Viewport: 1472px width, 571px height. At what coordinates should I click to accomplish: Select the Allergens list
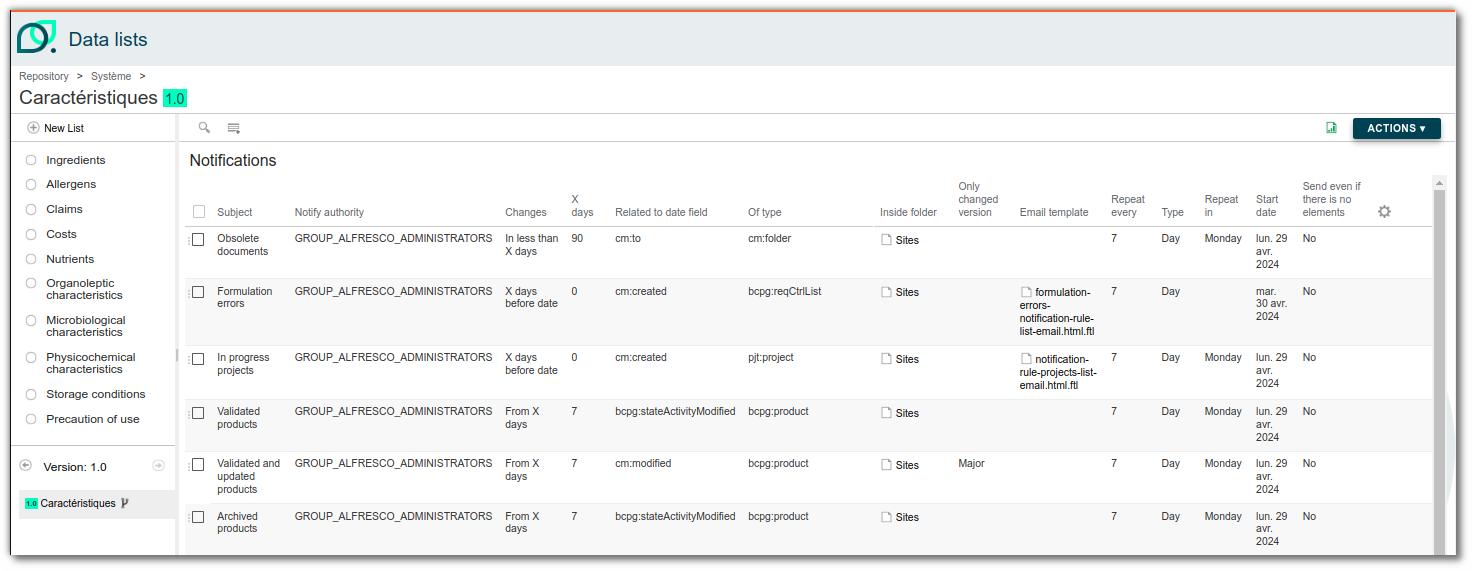click(70, 184)
